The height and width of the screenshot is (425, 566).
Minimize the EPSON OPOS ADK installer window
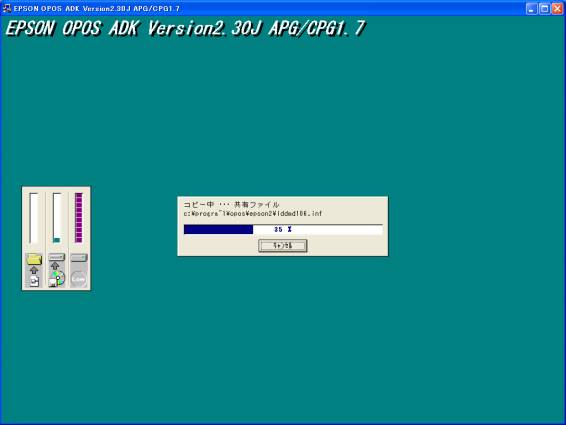point(531,9)
